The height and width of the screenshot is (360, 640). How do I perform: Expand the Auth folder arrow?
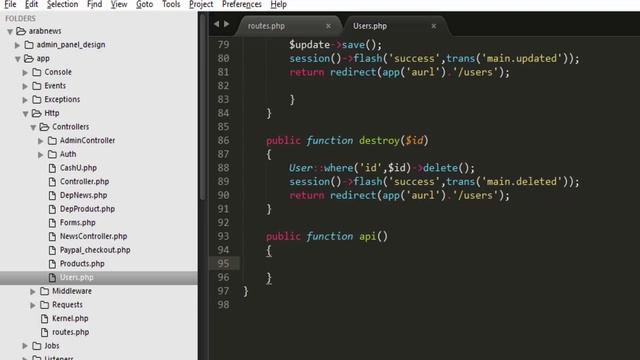click(x=40, y=155)
